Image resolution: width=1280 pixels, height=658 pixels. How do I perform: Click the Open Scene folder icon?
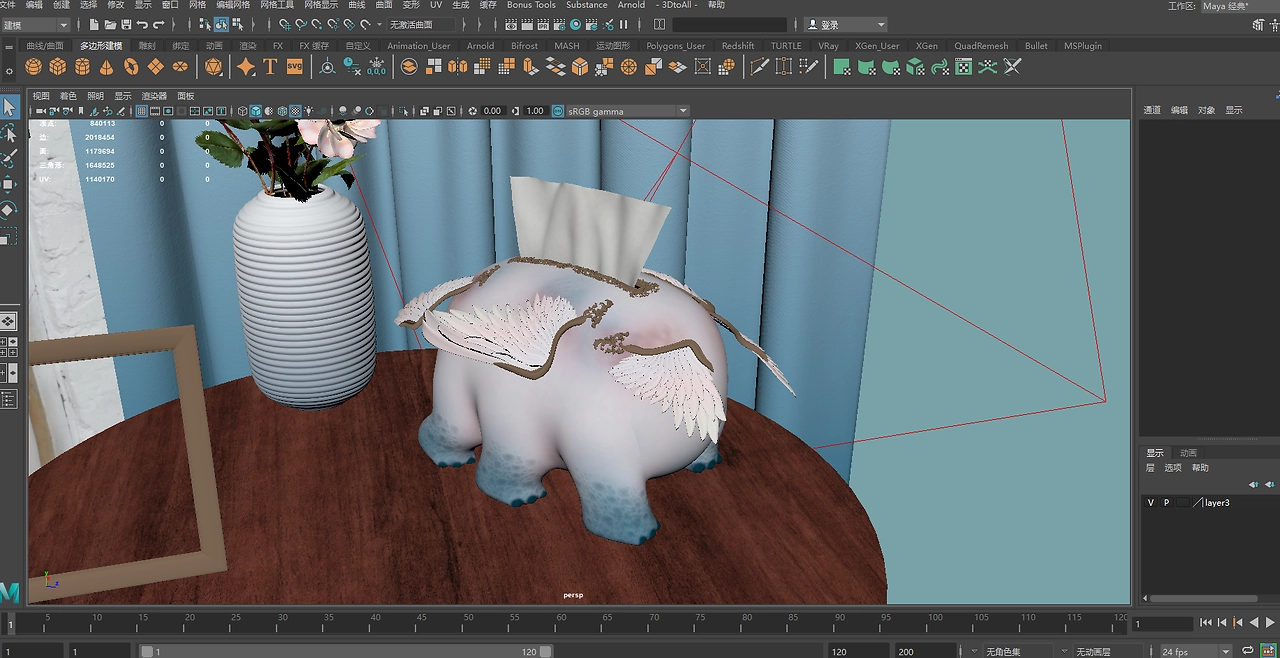click(x=110, y=24)
